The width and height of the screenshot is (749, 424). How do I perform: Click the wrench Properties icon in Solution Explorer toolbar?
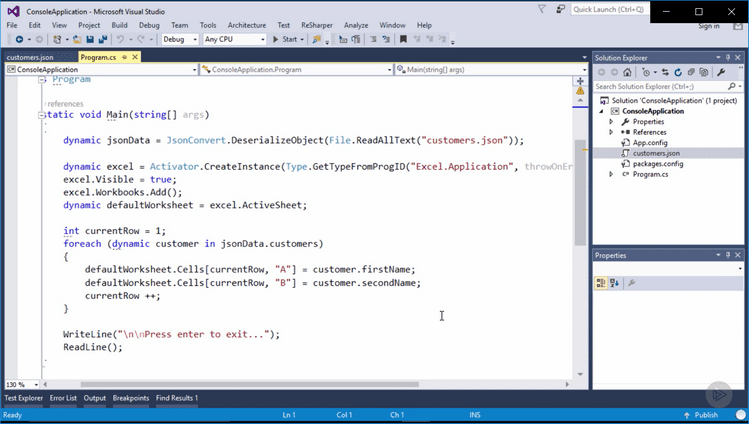[x=721, y=73]
